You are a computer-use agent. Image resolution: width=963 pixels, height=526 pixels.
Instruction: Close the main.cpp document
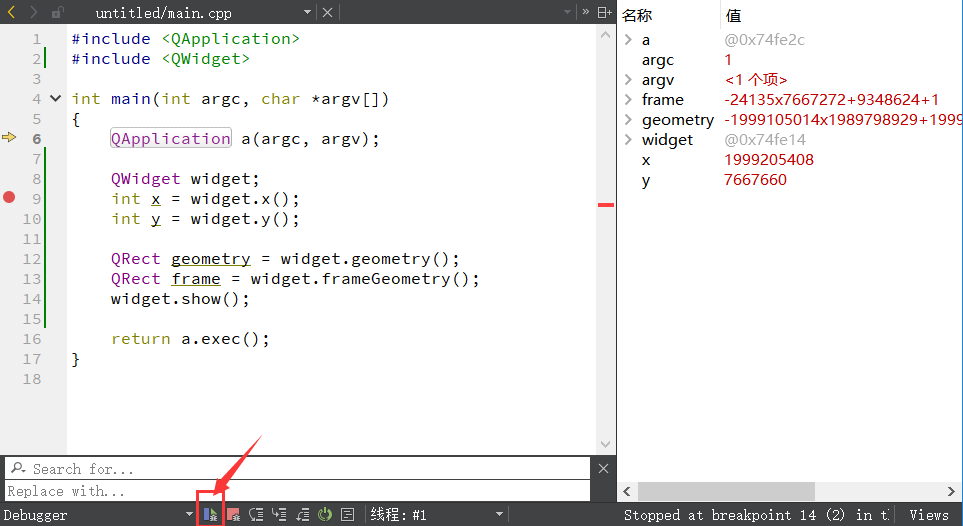[327, 12]
